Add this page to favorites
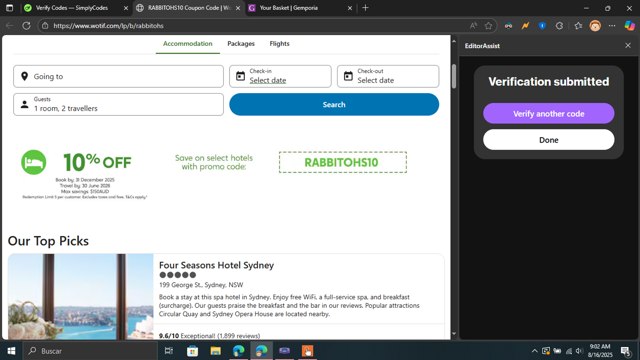640x360 pixels. tap(489, 26)
